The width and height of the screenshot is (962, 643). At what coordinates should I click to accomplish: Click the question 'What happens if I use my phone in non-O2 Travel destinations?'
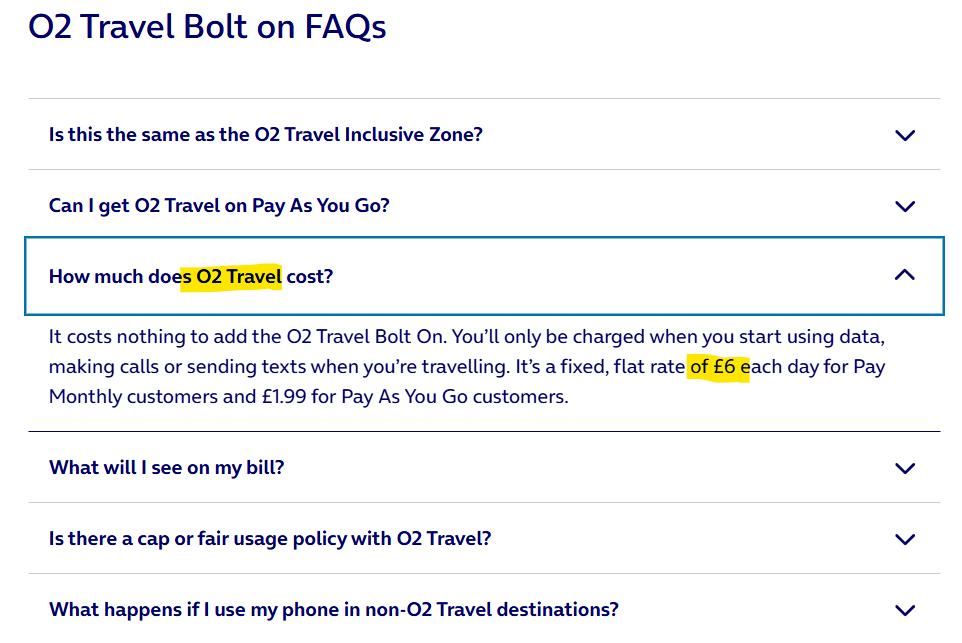pyautogui.click(x=333, y=609)
